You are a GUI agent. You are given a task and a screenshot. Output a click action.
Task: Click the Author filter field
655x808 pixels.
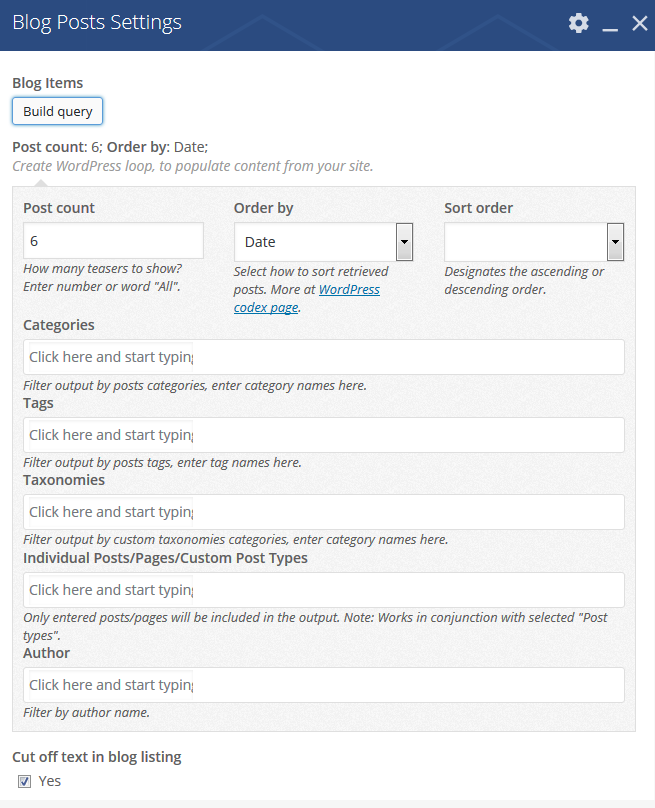(323, 685)
